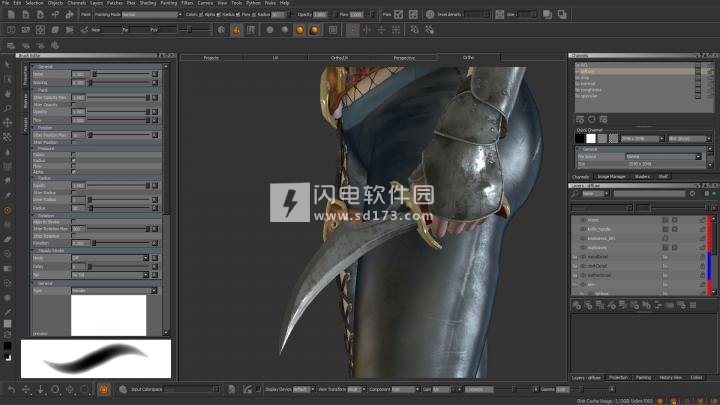This screenshot has height=405, width=720.
Task: Click the Brush Editor Opacity slider
Action: pyautogui.click(x=118, y=112)
